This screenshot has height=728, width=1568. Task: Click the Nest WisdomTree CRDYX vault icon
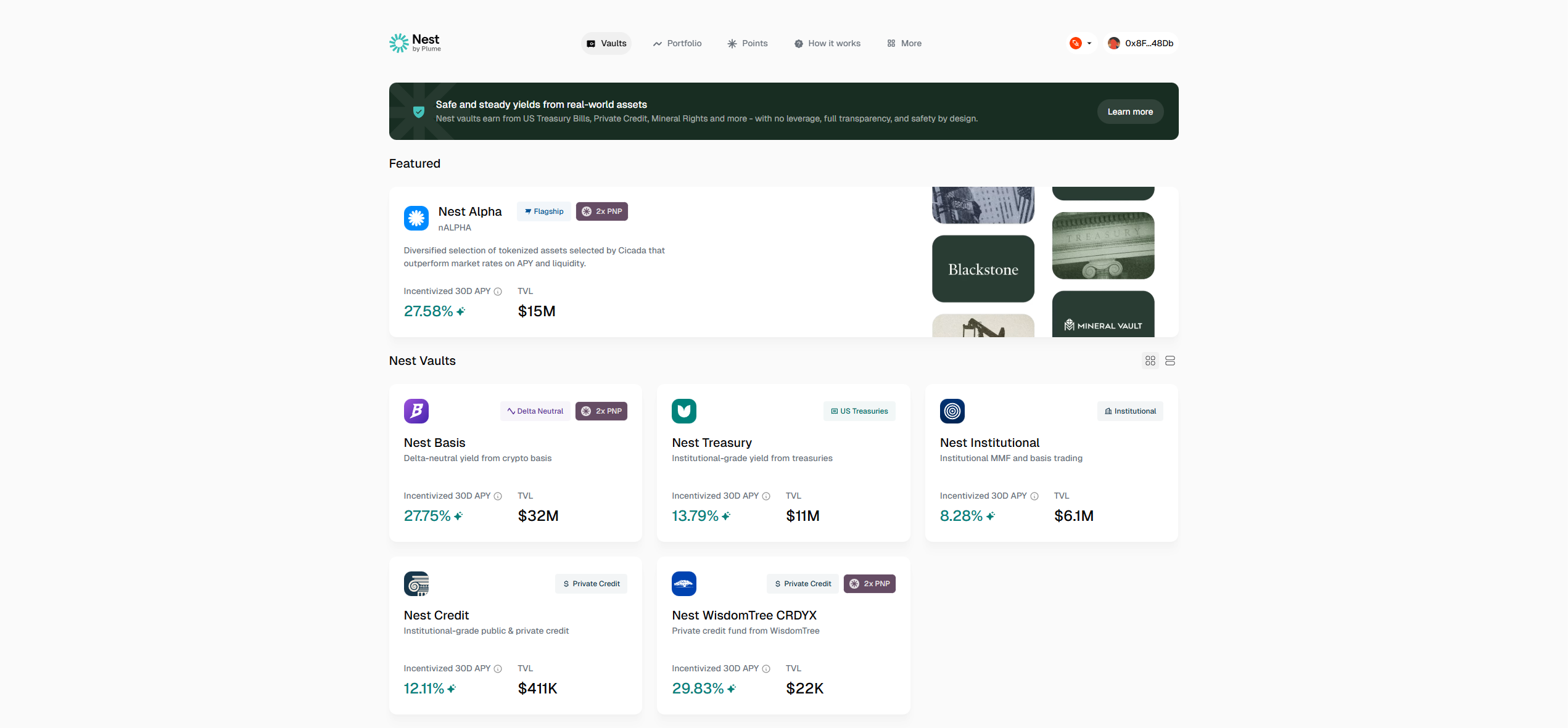(684, 584)
